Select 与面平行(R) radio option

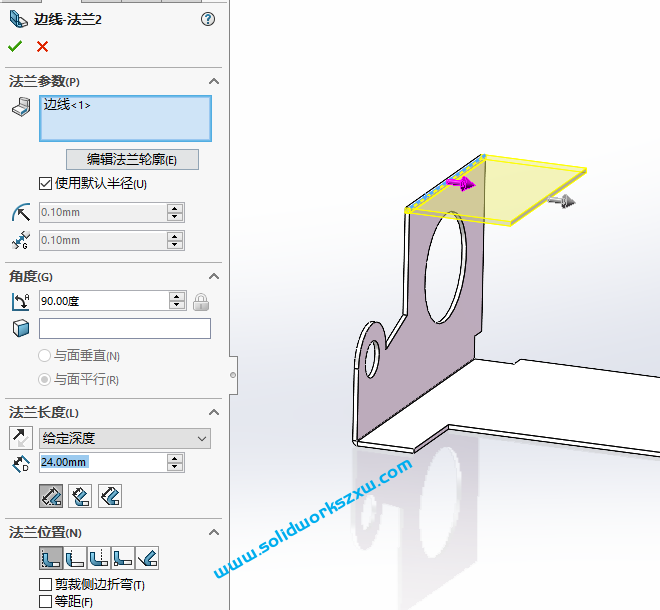tap(44, 380)
